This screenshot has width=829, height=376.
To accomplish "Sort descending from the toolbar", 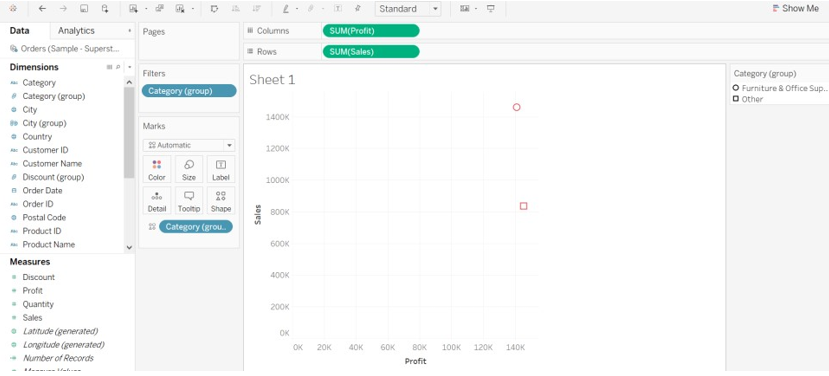I will (x=256, y=8).
